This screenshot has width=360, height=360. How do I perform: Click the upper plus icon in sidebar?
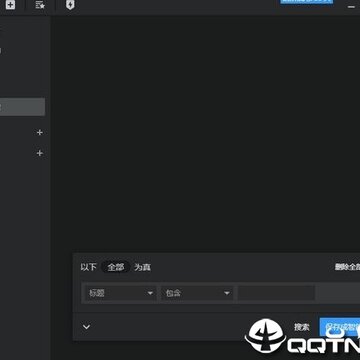[x=40, y=133]
